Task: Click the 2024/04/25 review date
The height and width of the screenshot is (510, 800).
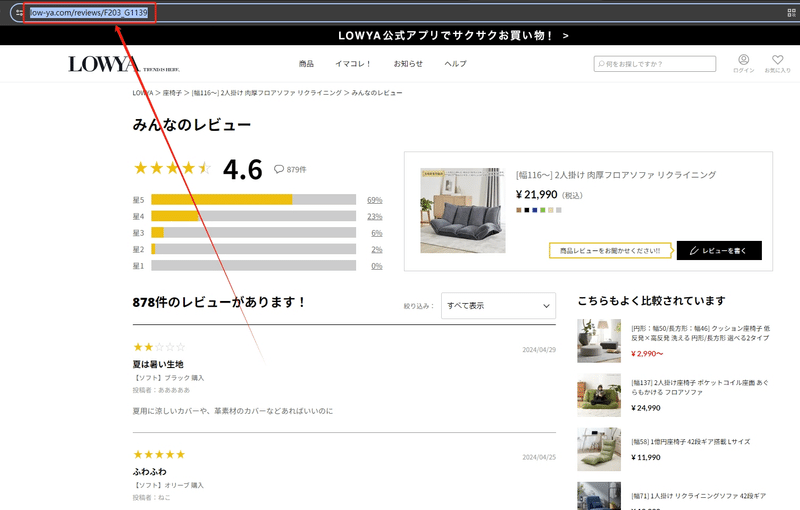Action: (x=539, y=457)
